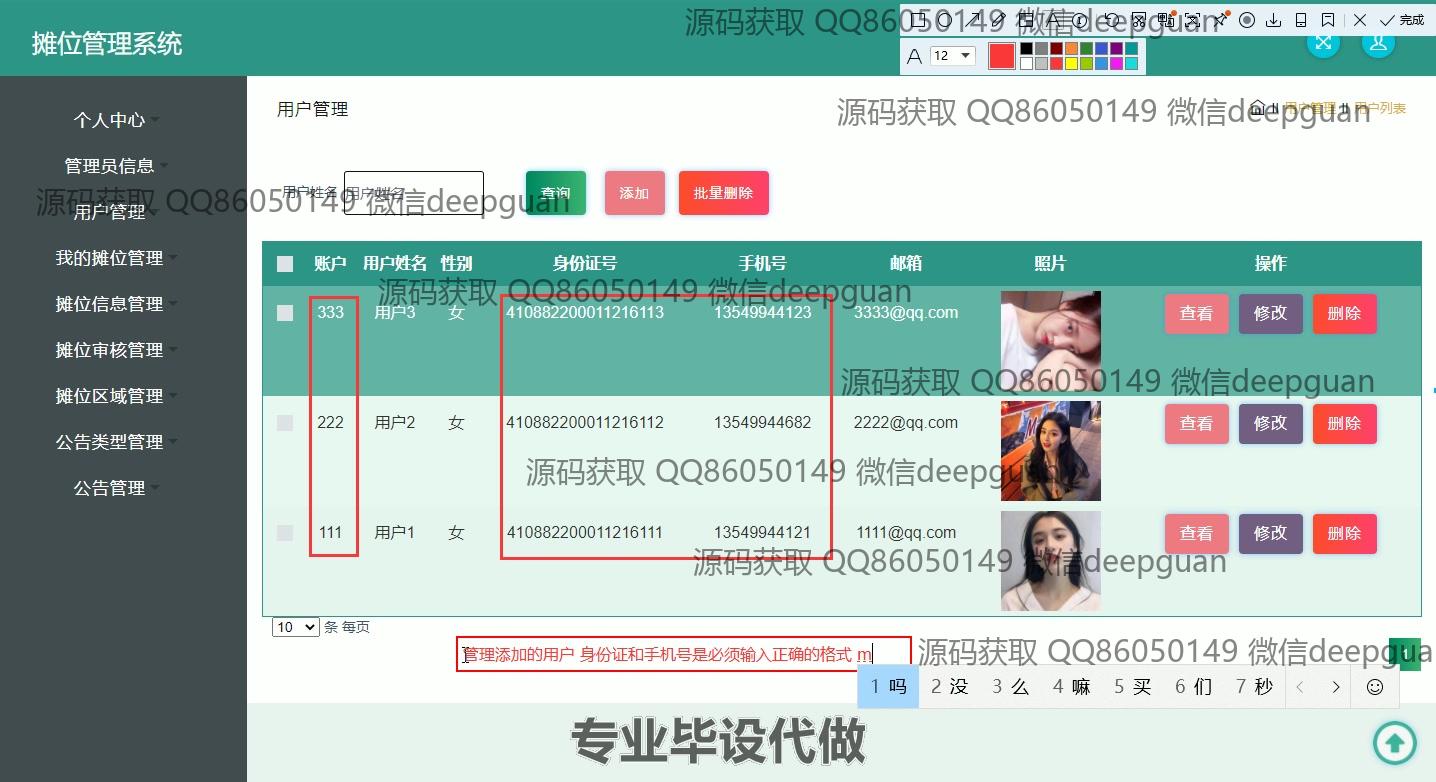The image size is (1436, 782).
Task: Open the emoji face in IME bar
Action: (x=1375, y=687)
